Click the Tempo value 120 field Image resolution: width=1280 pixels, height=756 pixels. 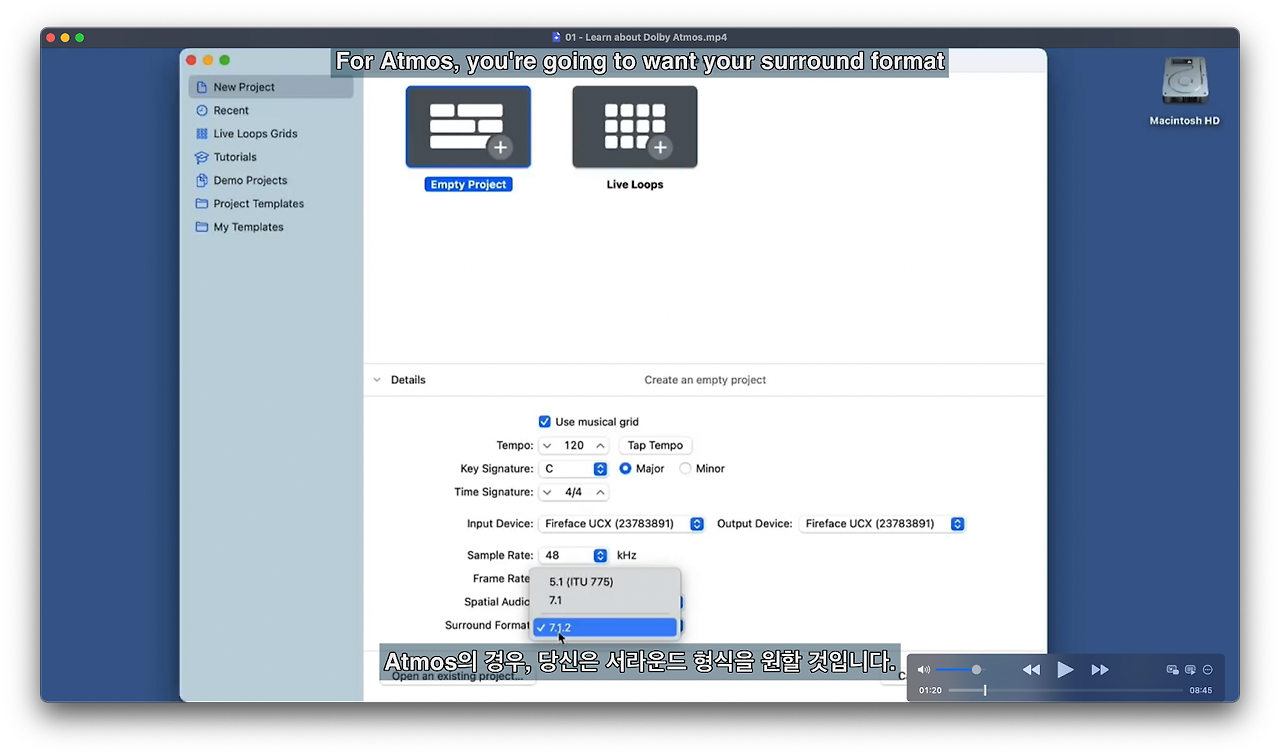[574, 446]
